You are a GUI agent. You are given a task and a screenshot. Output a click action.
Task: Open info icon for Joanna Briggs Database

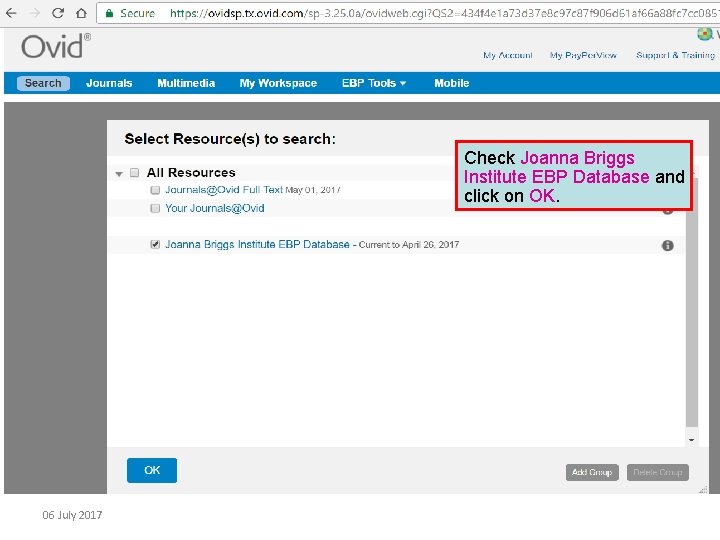(667, 246)
